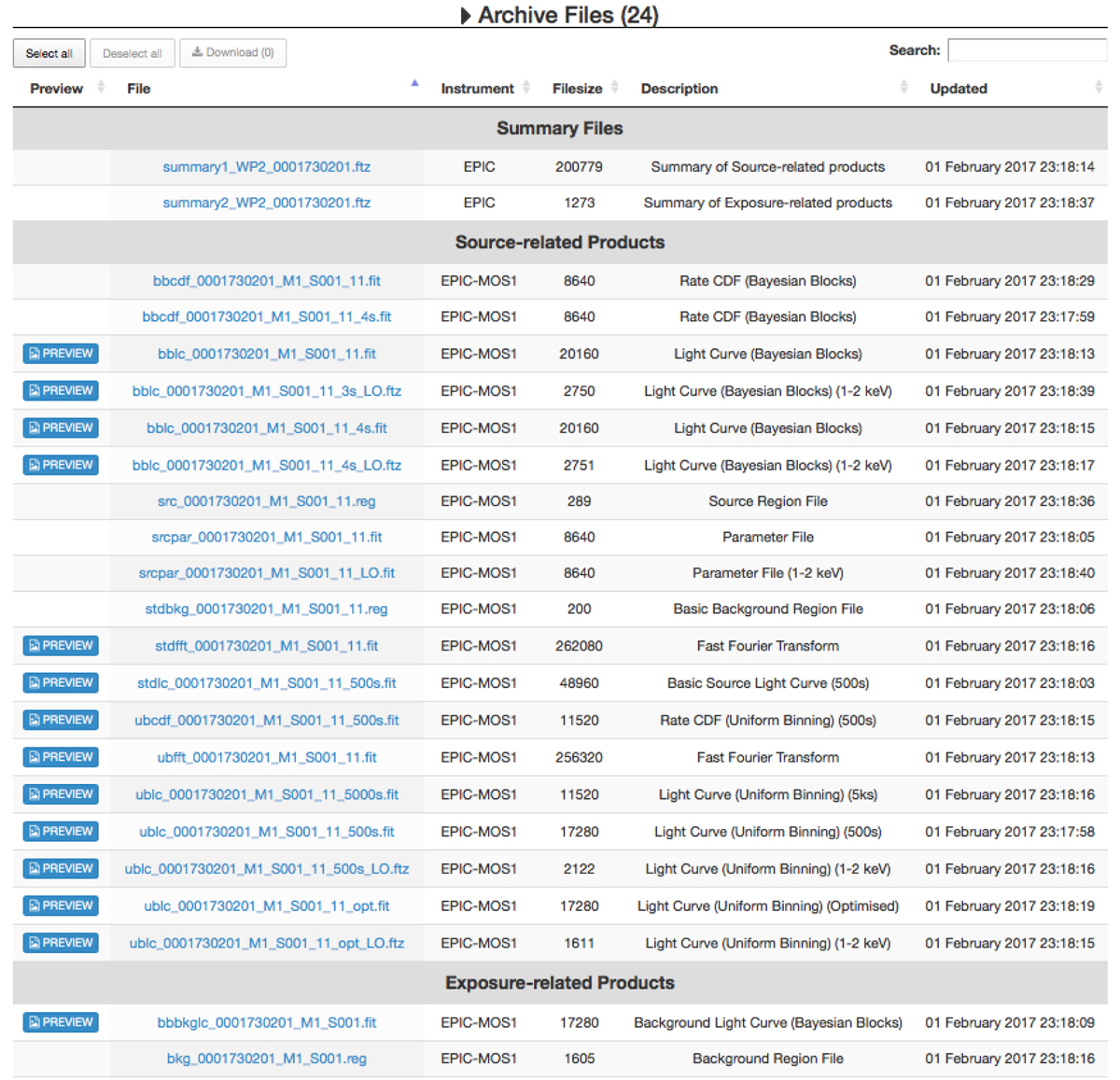Click the Source-related Products group header
The image size is (1120, 1080).
pos(560,243)
